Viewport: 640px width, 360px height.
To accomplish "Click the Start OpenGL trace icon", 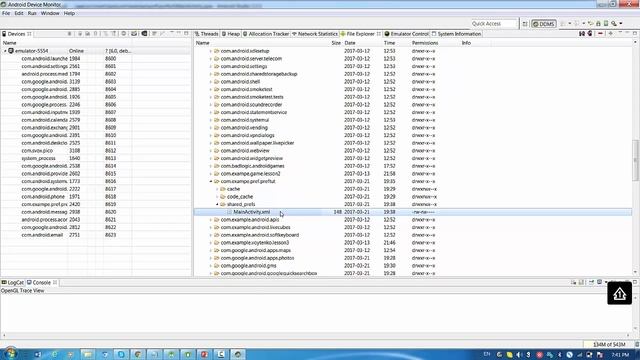I will point(162,34).
